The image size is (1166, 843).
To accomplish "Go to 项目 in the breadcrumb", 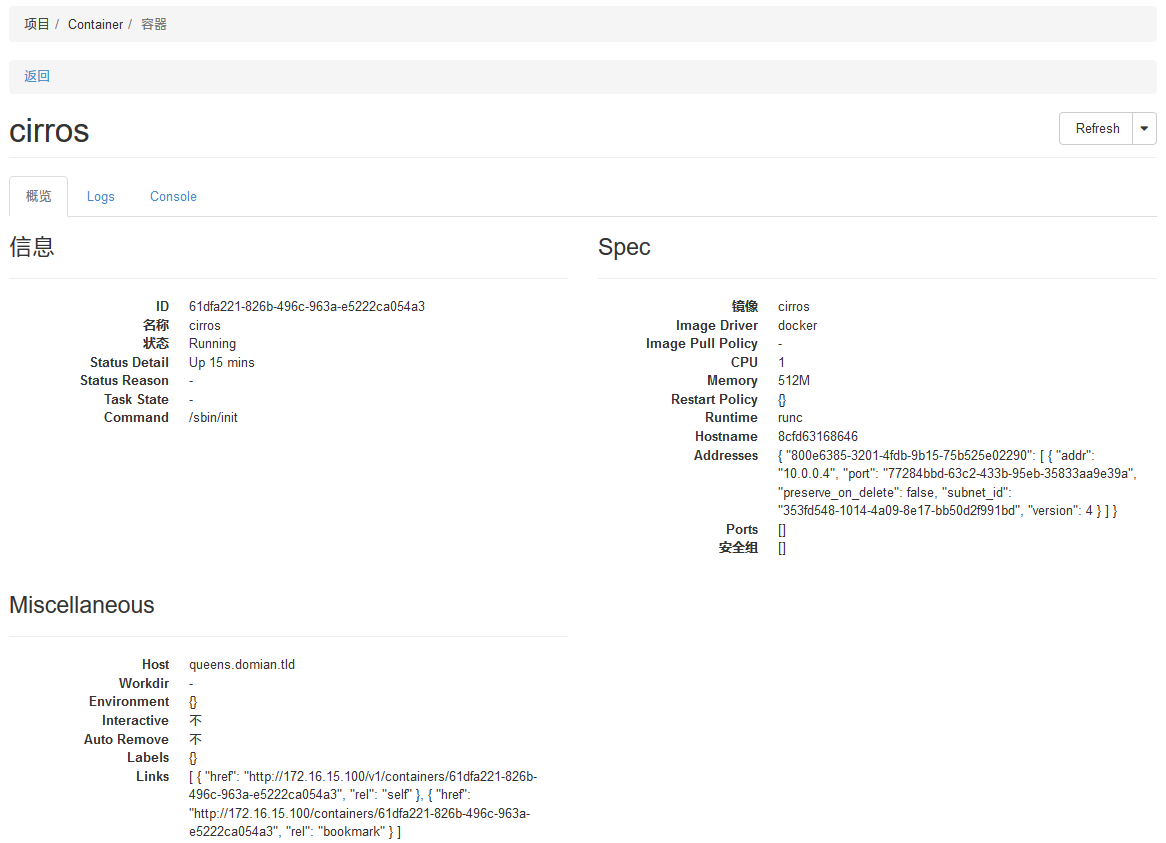I will (37, 24).
